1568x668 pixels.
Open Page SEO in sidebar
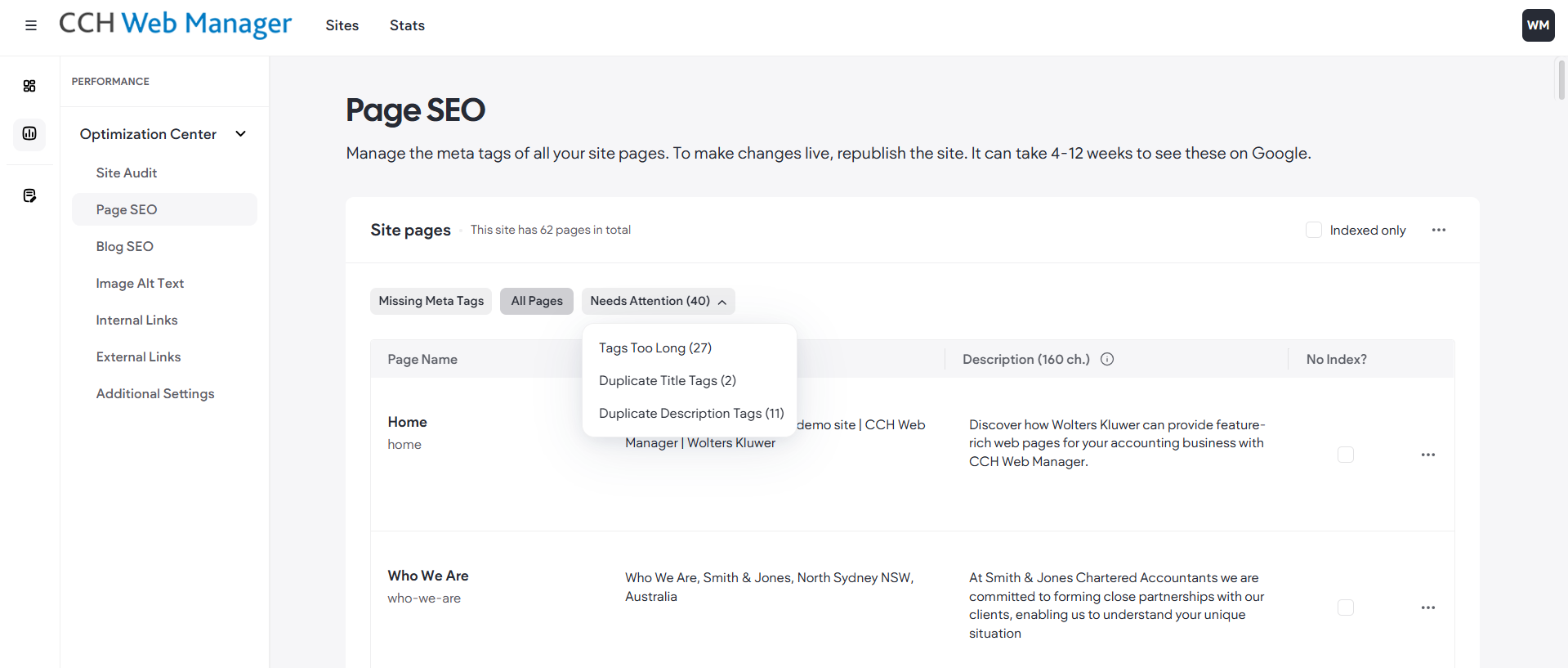[x=164, y=209]
